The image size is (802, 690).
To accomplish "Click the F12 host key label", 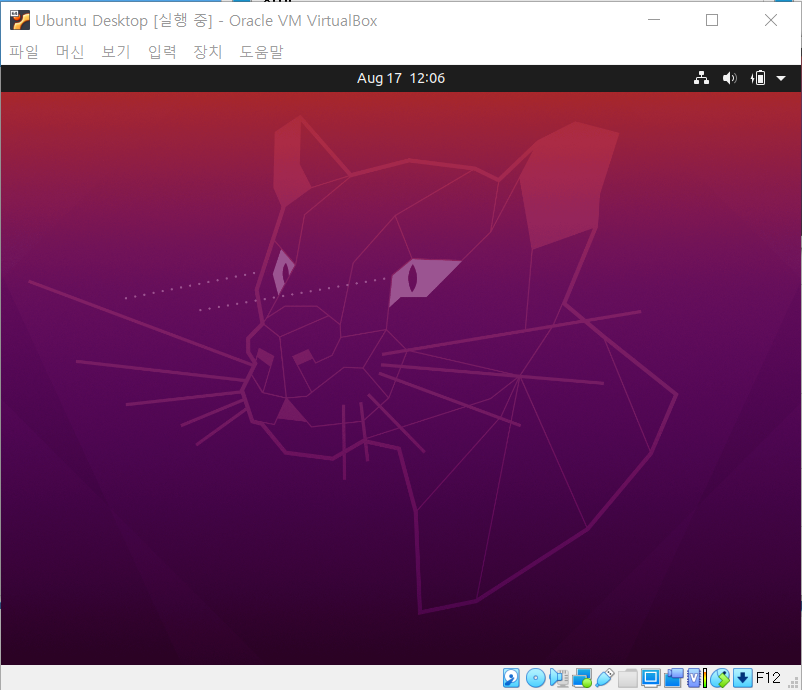I will pos(768,678).
